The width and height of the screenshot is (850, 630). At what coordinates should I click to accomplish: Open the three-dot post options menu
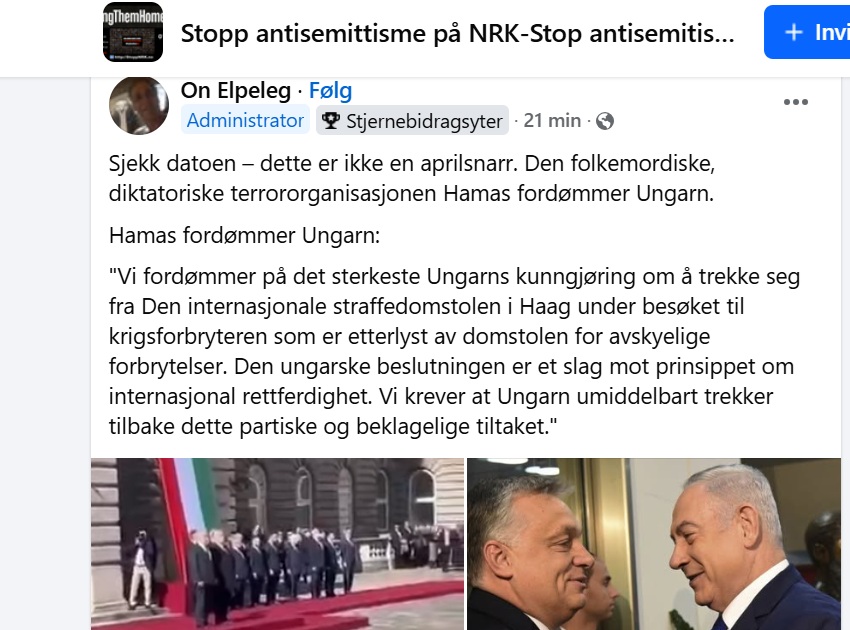point(795,102)
